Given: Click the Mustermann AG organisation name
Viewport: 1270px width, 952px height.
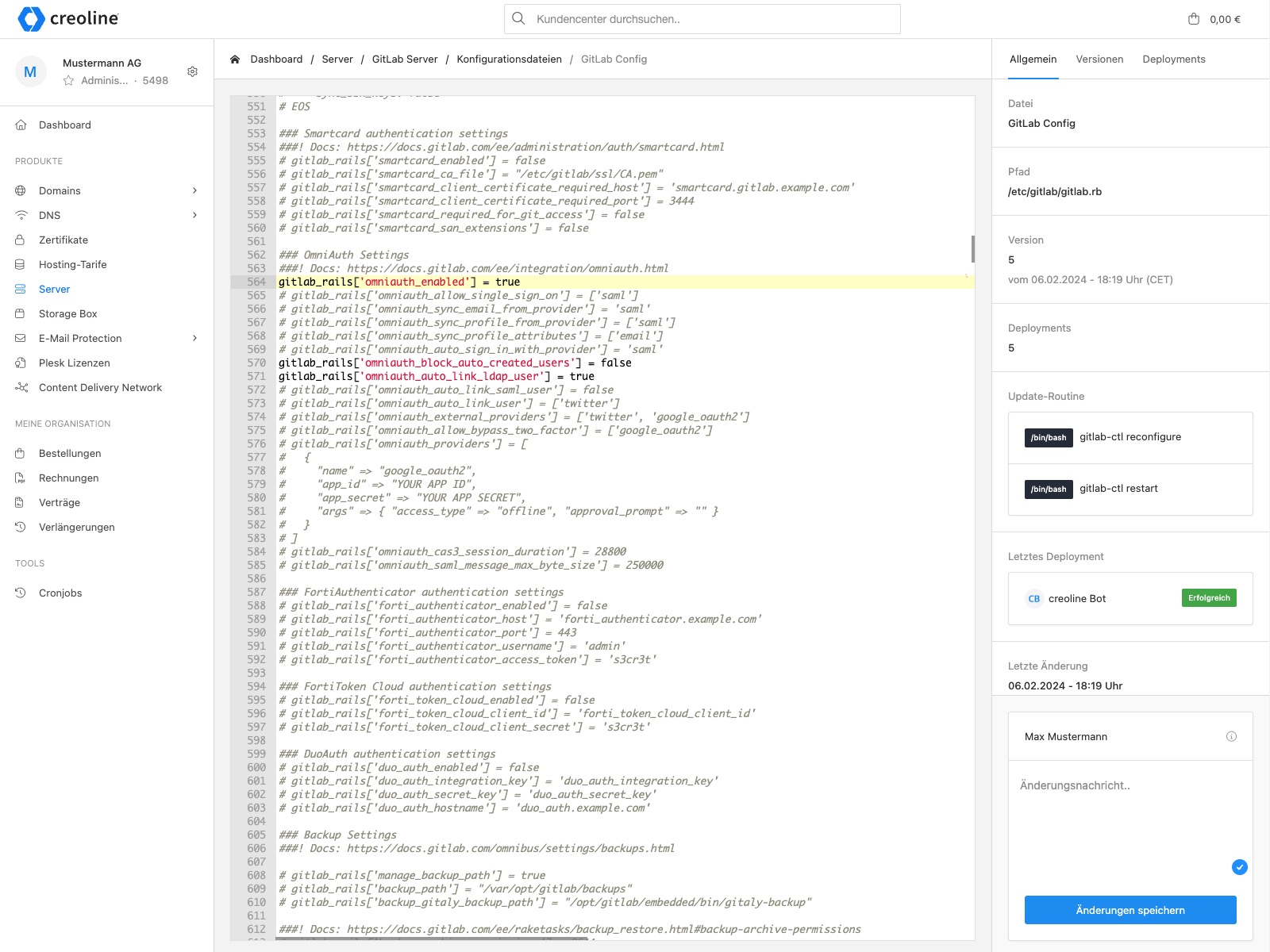Looking at the screenshot, I should point(102,63).
